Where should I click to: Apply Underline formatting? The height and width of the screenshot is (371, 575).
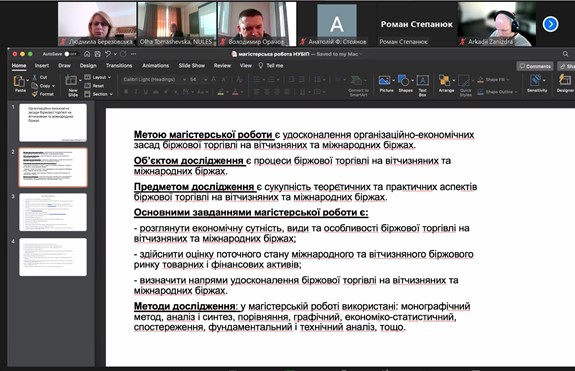146,92
